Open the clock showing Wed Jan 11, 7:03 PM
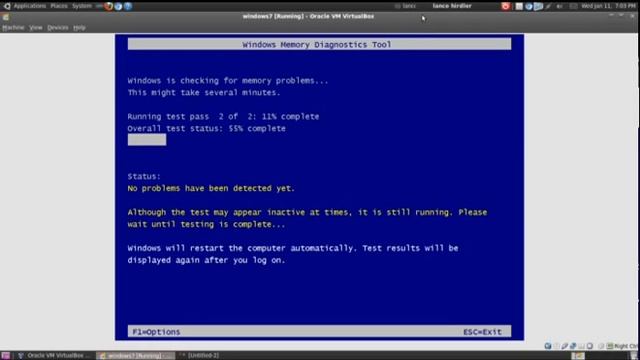Viewport: 640px width, 360px height. (609, 6)
